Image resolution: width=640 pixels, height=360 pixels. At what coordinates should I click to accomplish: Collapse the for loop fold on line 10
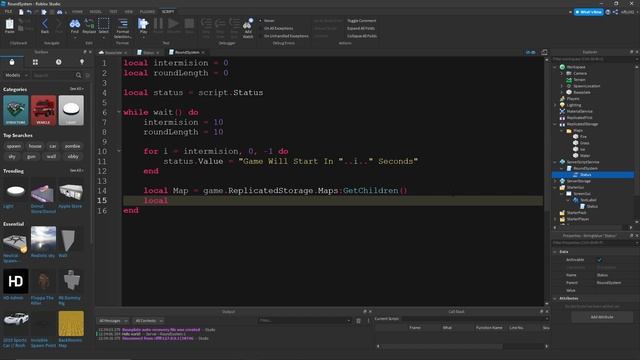(119, 151)
